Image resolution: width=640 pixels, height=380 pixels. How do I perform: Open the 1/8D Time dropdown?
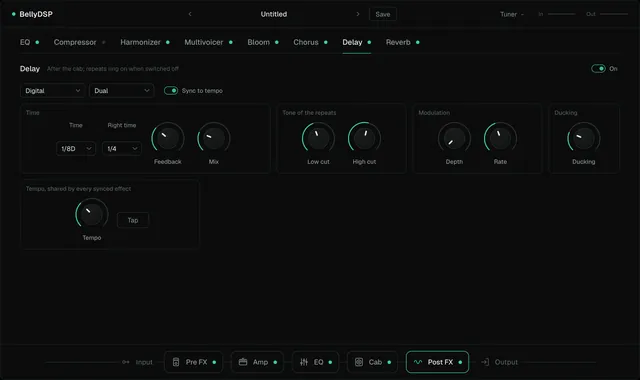pyautogui.click(x=76, y=149)
